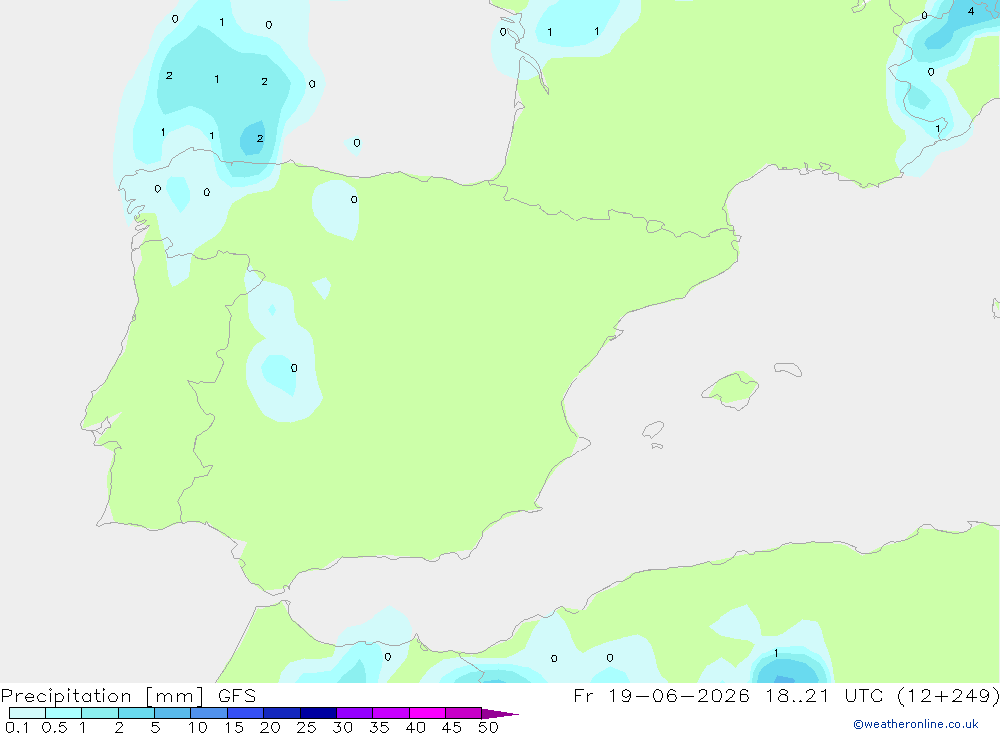Pick the 45–50 mm legend color swatch
The height and width of the screenshot is (733, 1000).
[463, 713]
